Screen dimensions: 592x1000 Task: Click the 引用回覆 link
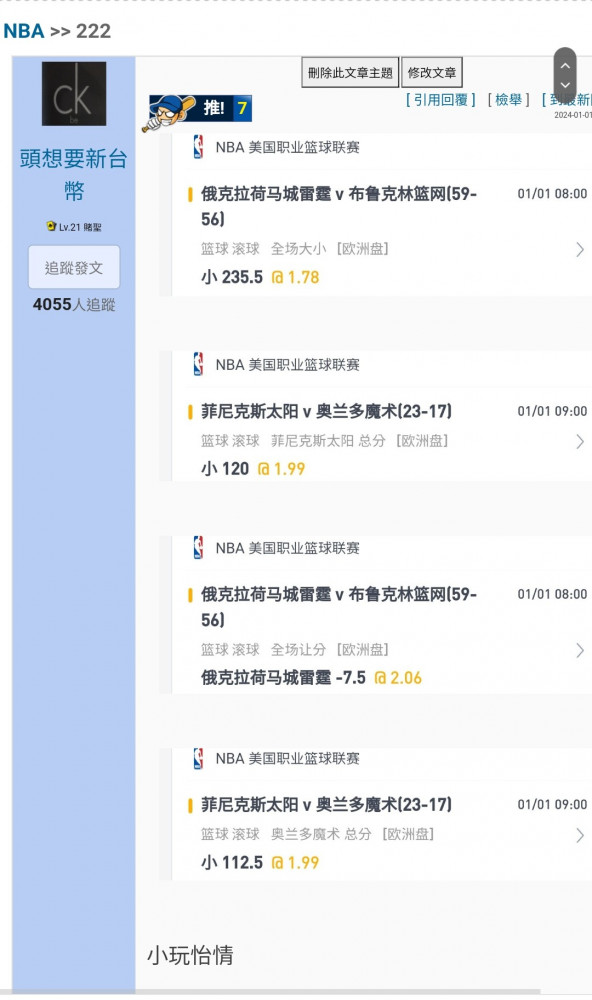(x=441, y=100)
